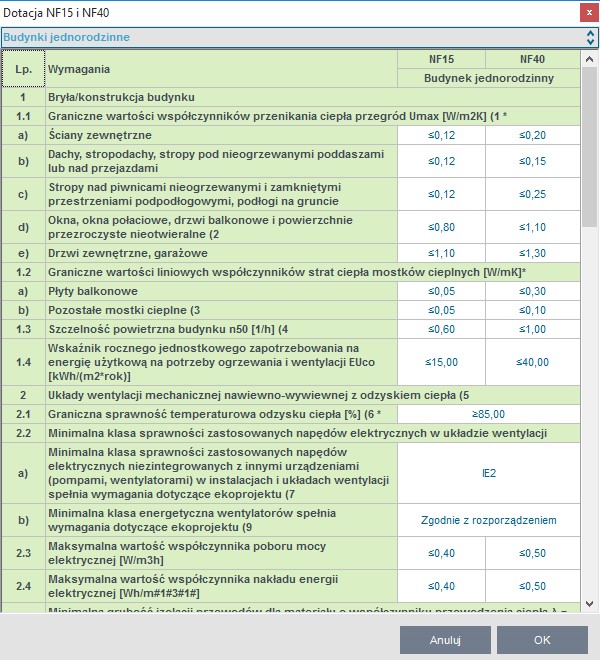Click the Szczelność powietrzna budynku n50 label
Viewport: 600px width, 660px height.
(x=221, y=329)
